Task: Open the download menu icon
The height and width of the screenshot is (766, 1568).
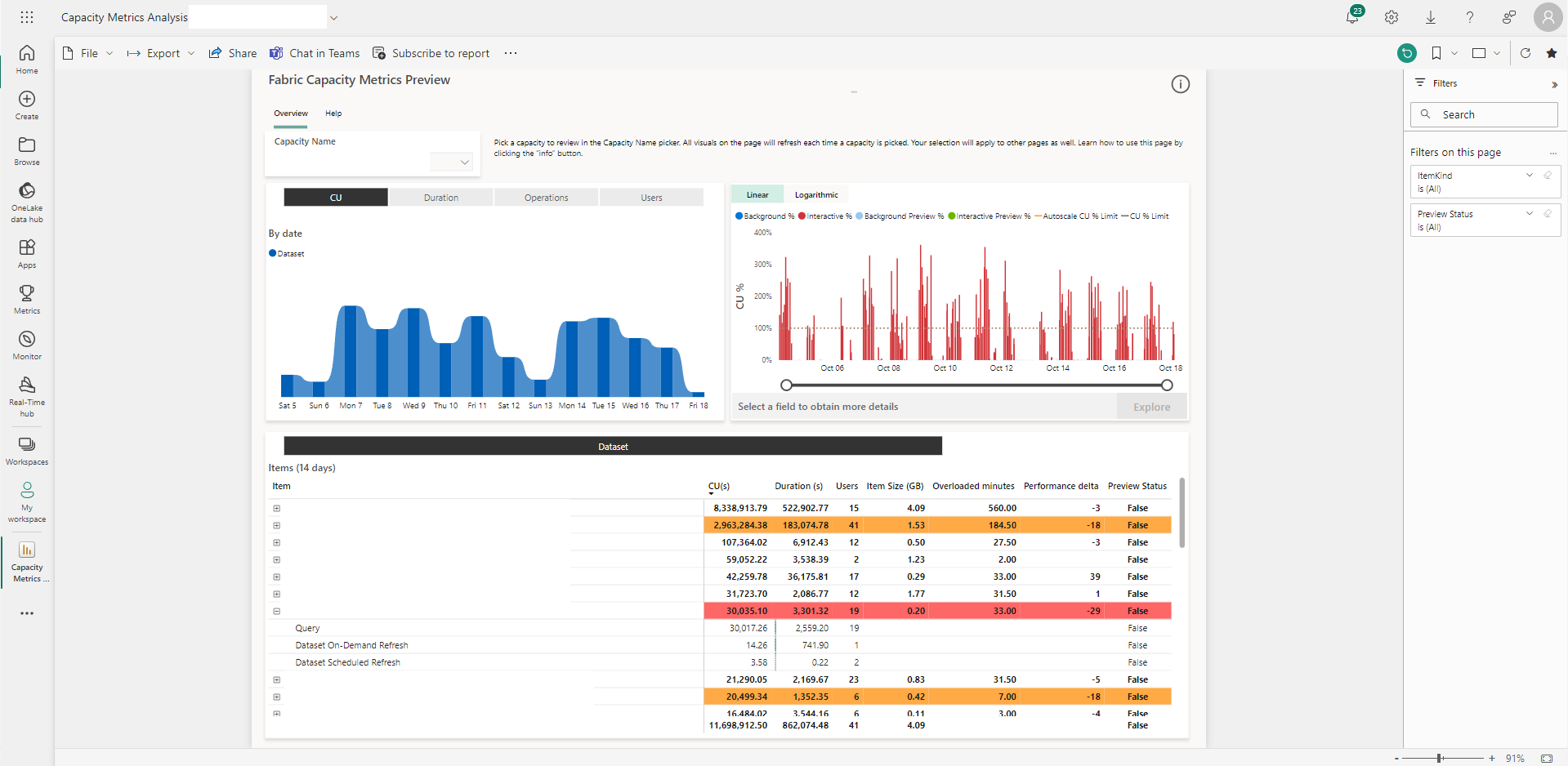Action: click(x=1431, y=17)
